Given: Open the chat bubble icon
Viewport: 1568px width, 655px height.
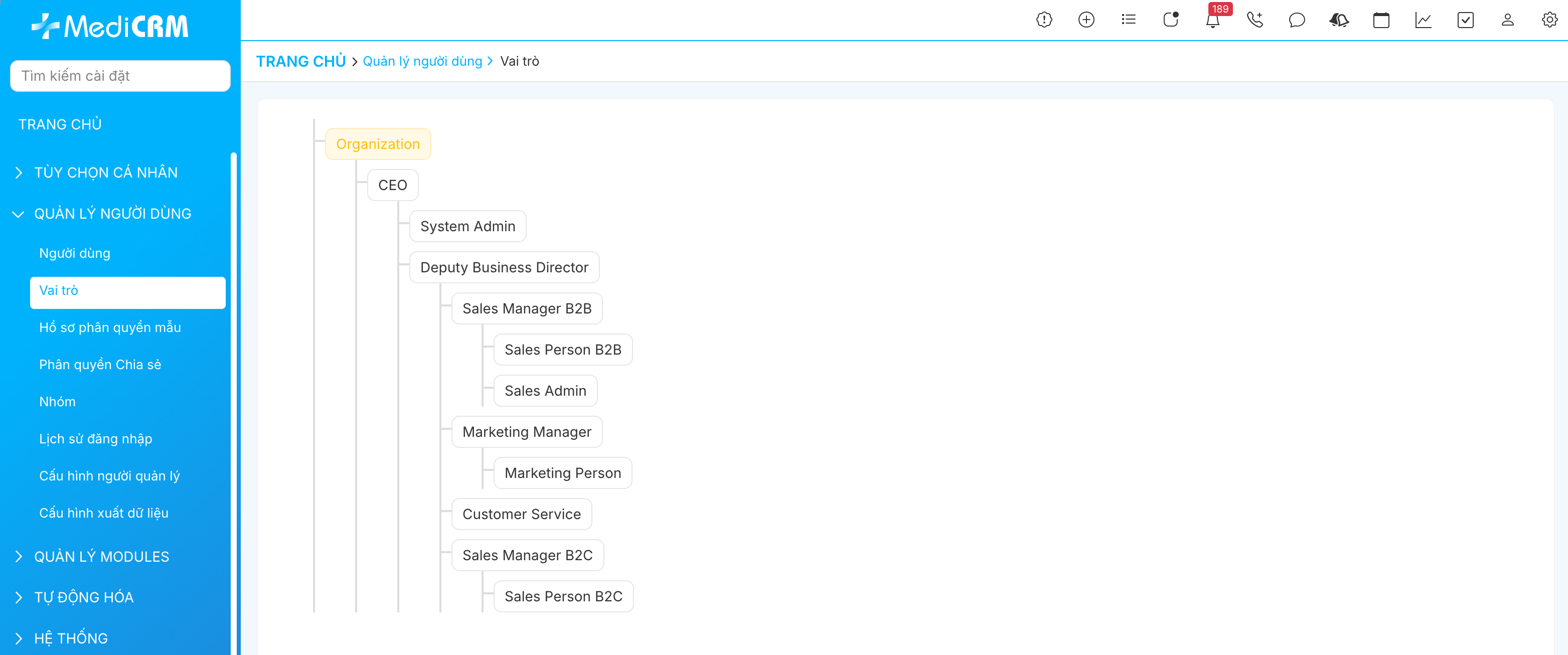Looking at the screenshot, I should [x=1297, y=20].
